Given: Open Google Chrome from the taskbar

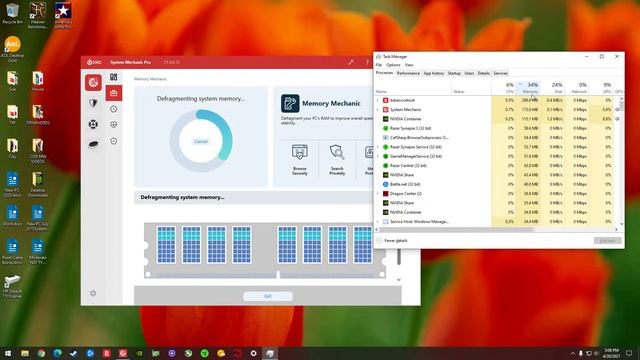Looking at the screenshot, I should point(41,353).
